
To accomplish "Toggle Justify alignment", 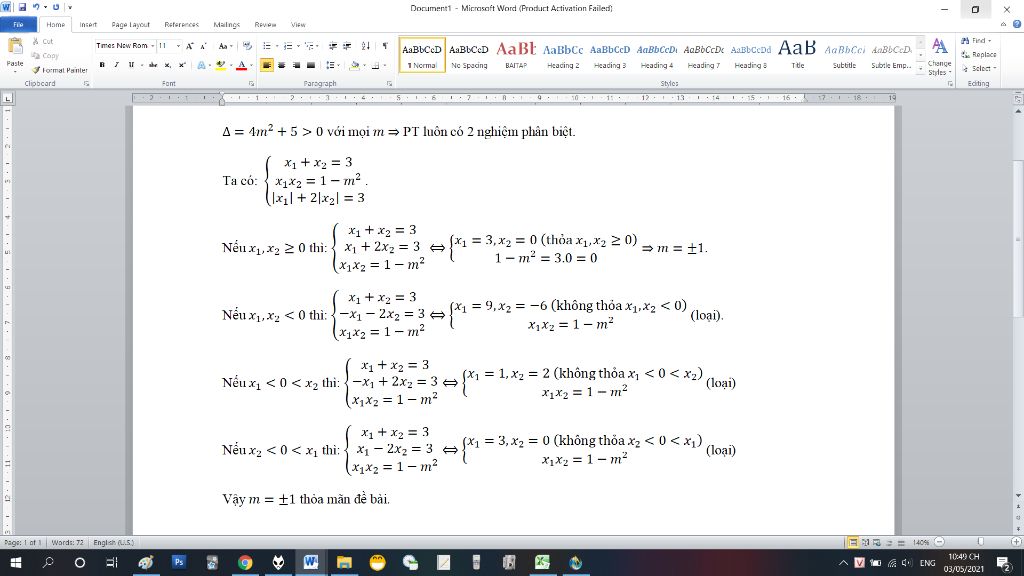I will 311,65.
